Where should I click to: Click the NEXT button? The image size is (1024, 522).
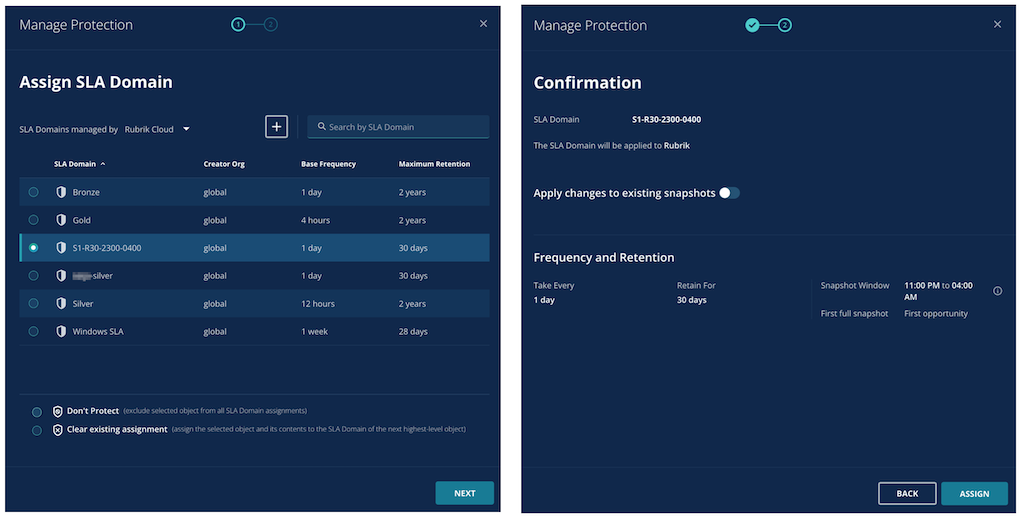pos(464,493)
